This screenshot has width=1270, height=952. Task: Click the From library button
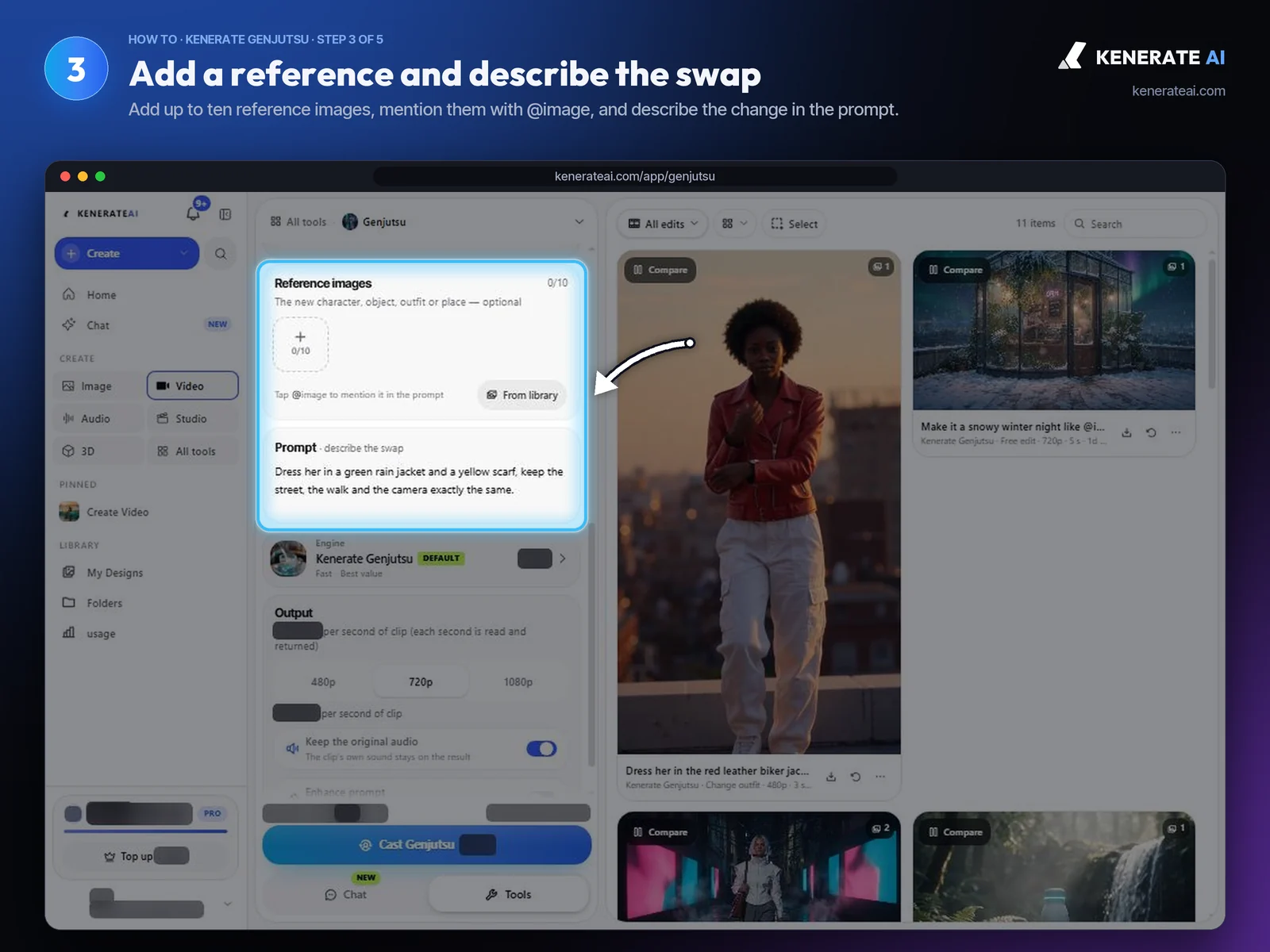pyautogui.click(x=522, y=395)
